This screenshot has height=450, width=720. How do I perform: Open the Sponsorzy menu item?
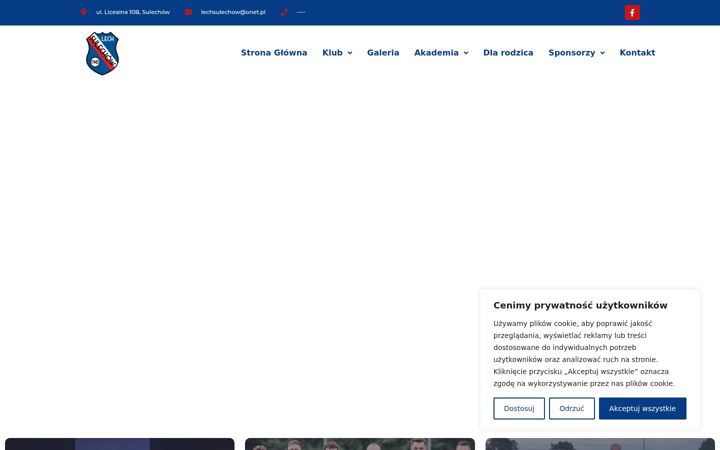tap(572, 53)
